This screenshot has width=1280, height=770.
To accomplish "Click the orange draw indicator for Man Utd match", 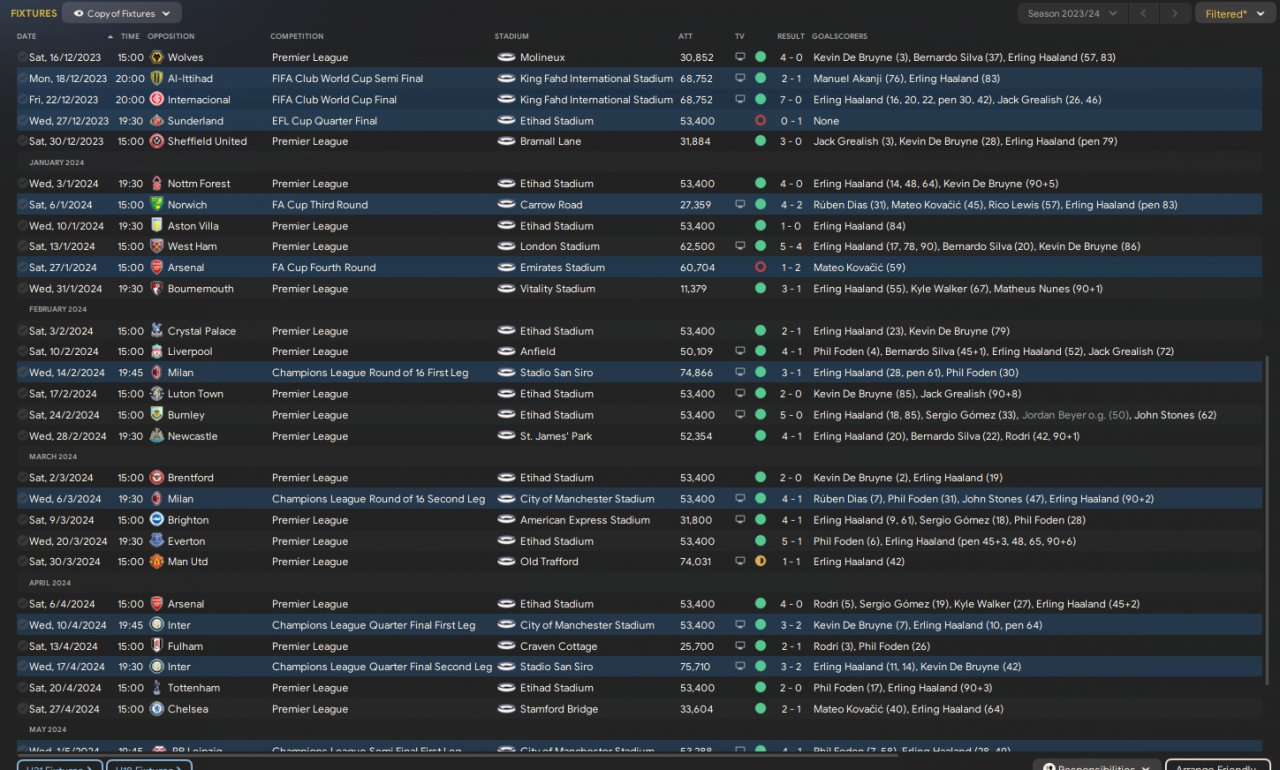I will (x=760, y=562).
